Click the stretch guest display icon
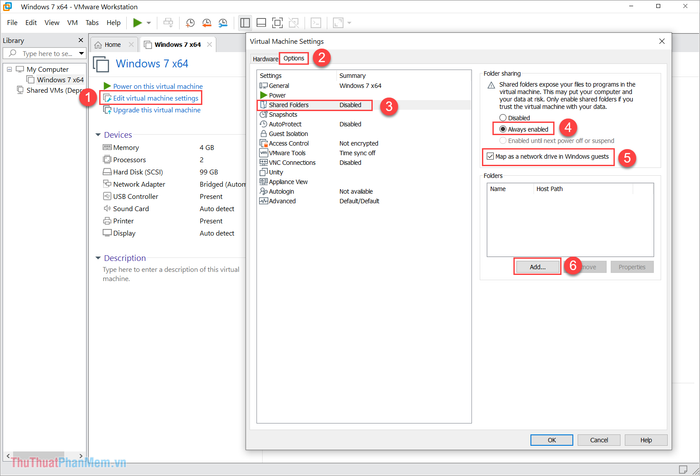 point(338,22)
